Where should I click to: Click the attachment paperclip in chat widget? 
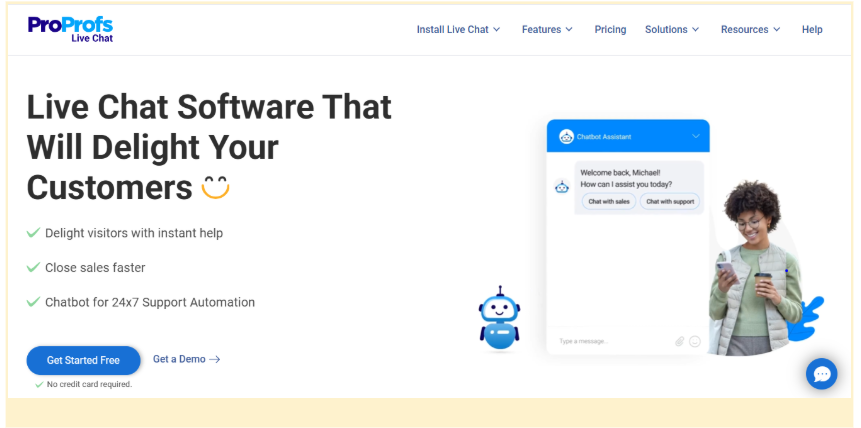pos(679,341)
